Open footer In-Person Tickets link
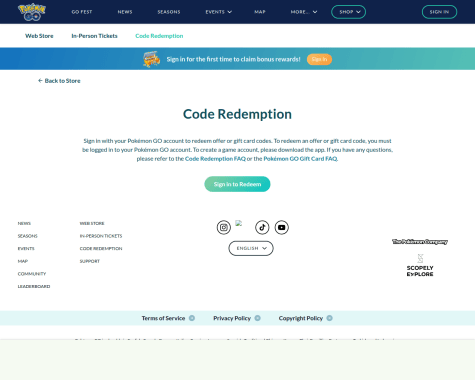The width and height of the screenshot is (475, 380). click(101, 236)
